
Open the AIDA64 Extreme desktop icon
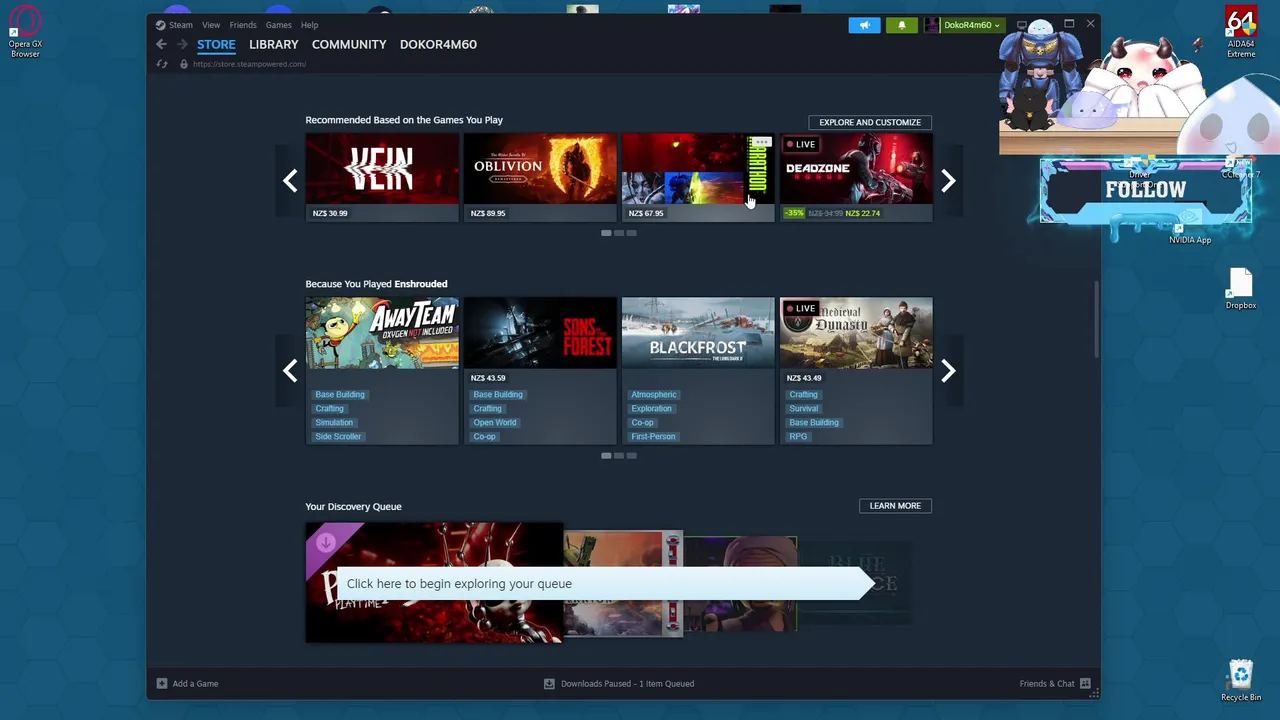coord(1241,32)
